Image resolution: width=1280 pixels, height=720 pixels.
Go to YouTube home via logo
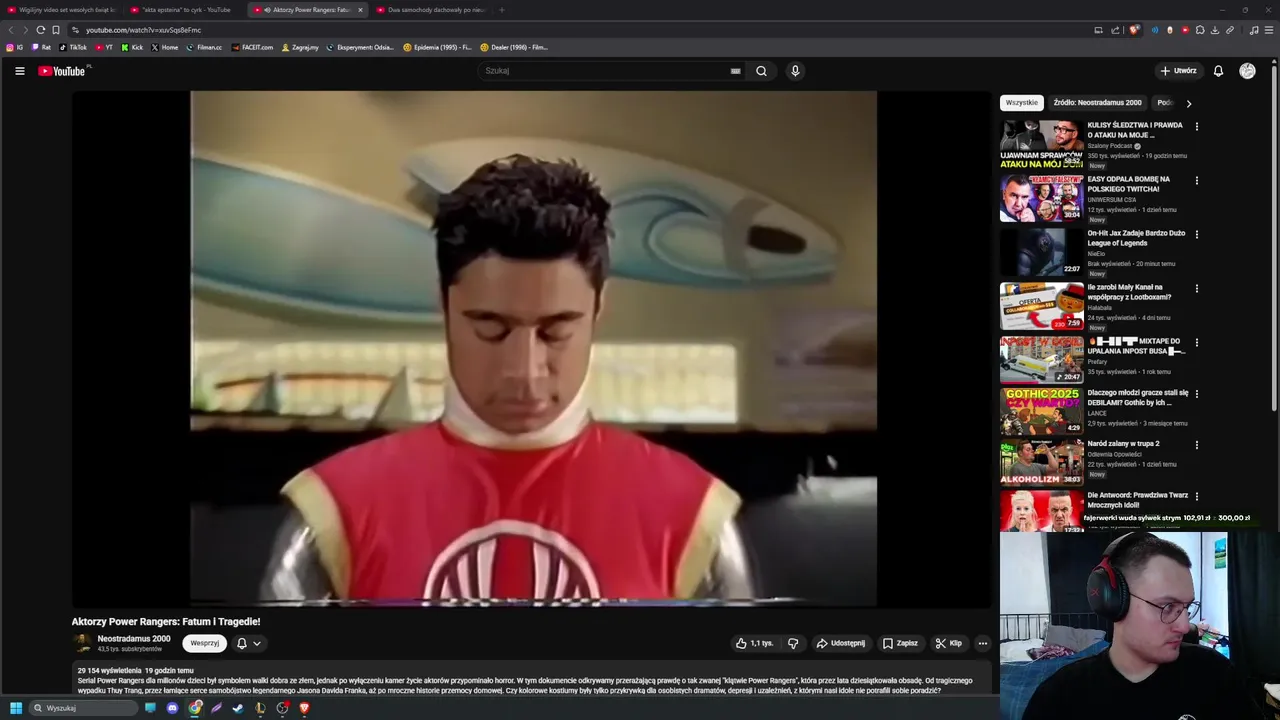(x=63, y=71)
